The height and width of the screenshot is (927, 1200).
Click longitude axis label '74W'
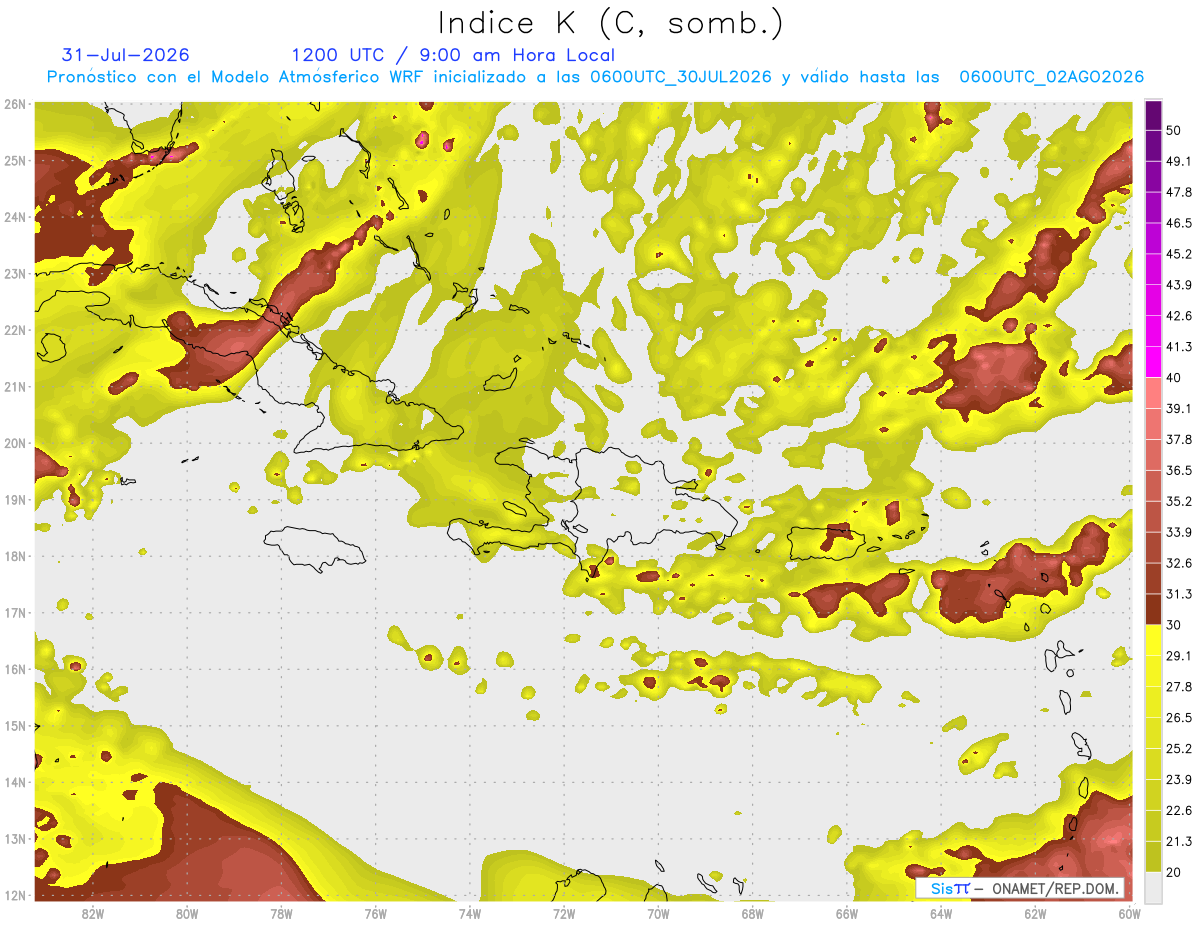469,914
